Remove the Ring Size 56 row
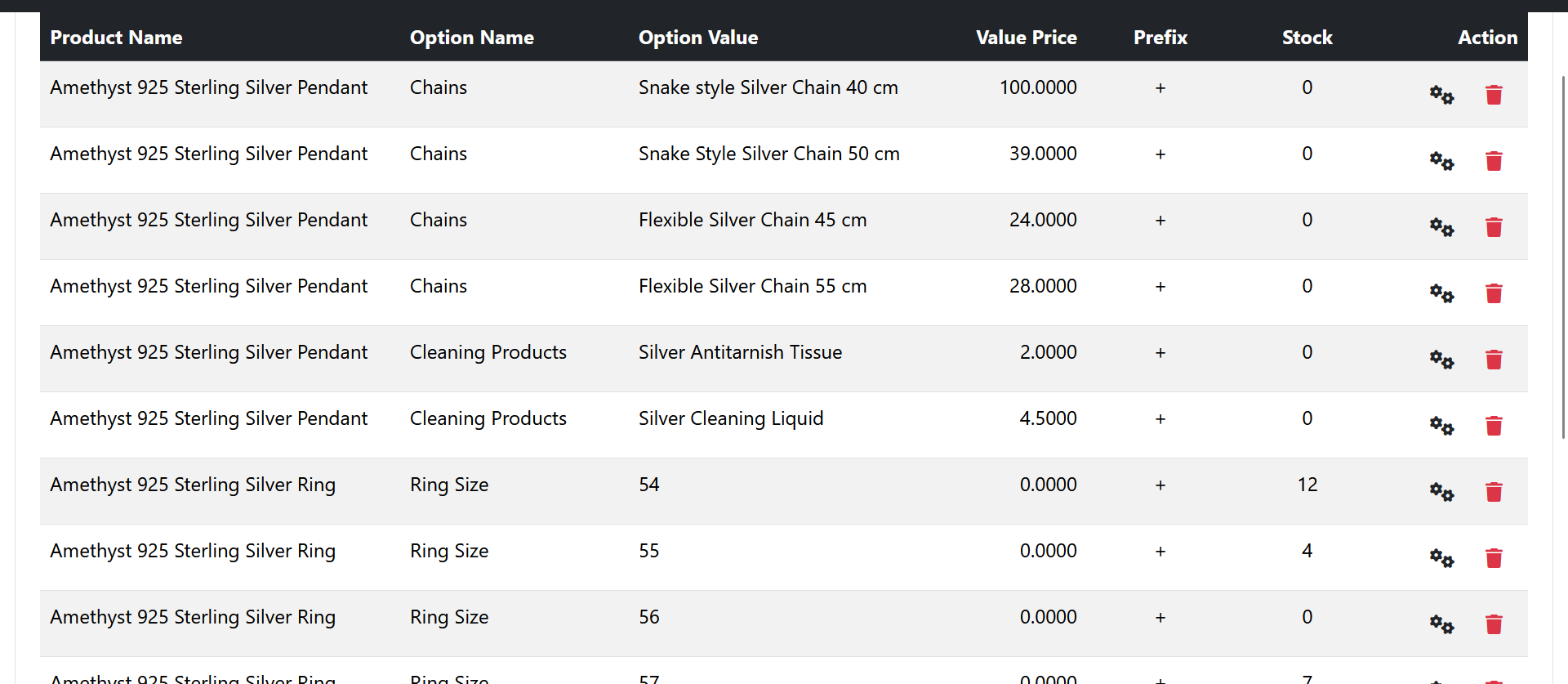The width and height of the screenshot is (1568, 684). [1494, 624]
